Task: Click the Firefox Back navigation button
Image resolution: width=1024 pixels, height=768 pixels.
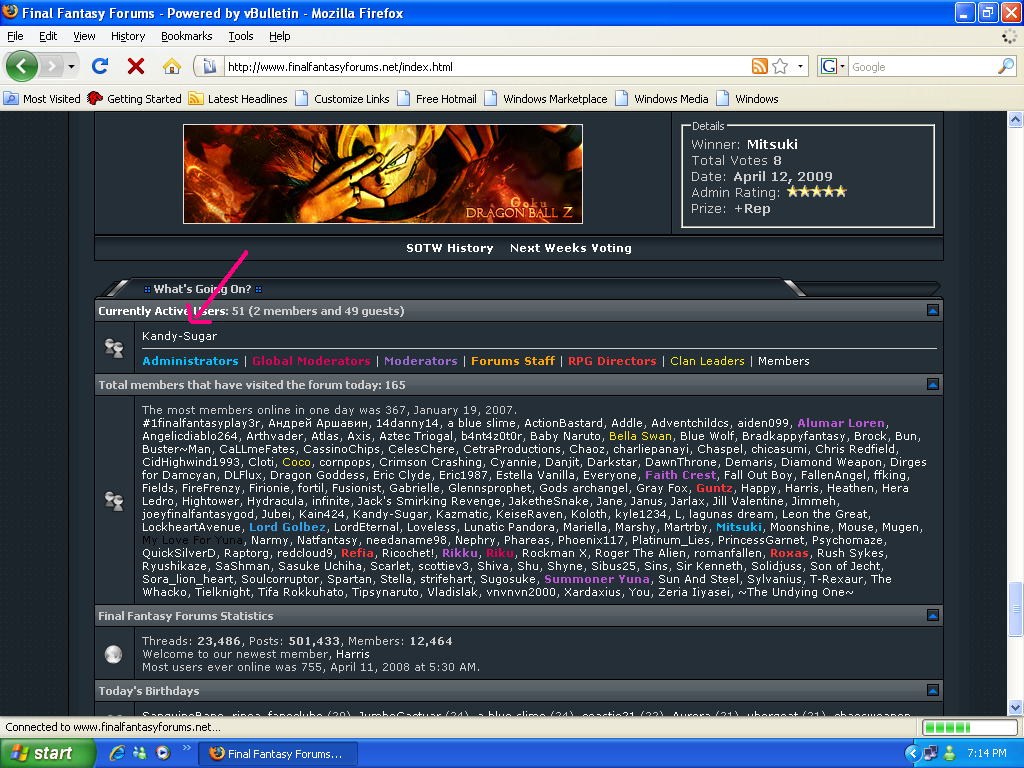Action: coord(24,67)
